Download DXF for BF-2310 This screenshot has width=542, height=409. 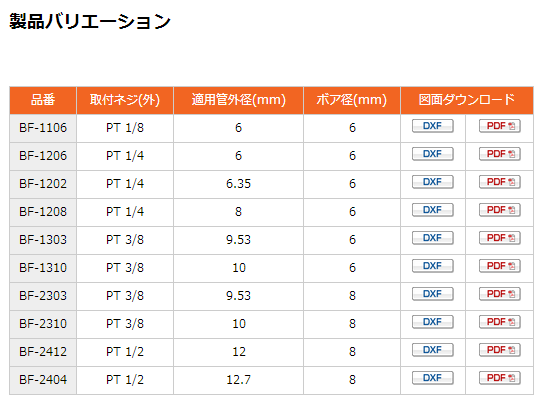coord(432,322)
